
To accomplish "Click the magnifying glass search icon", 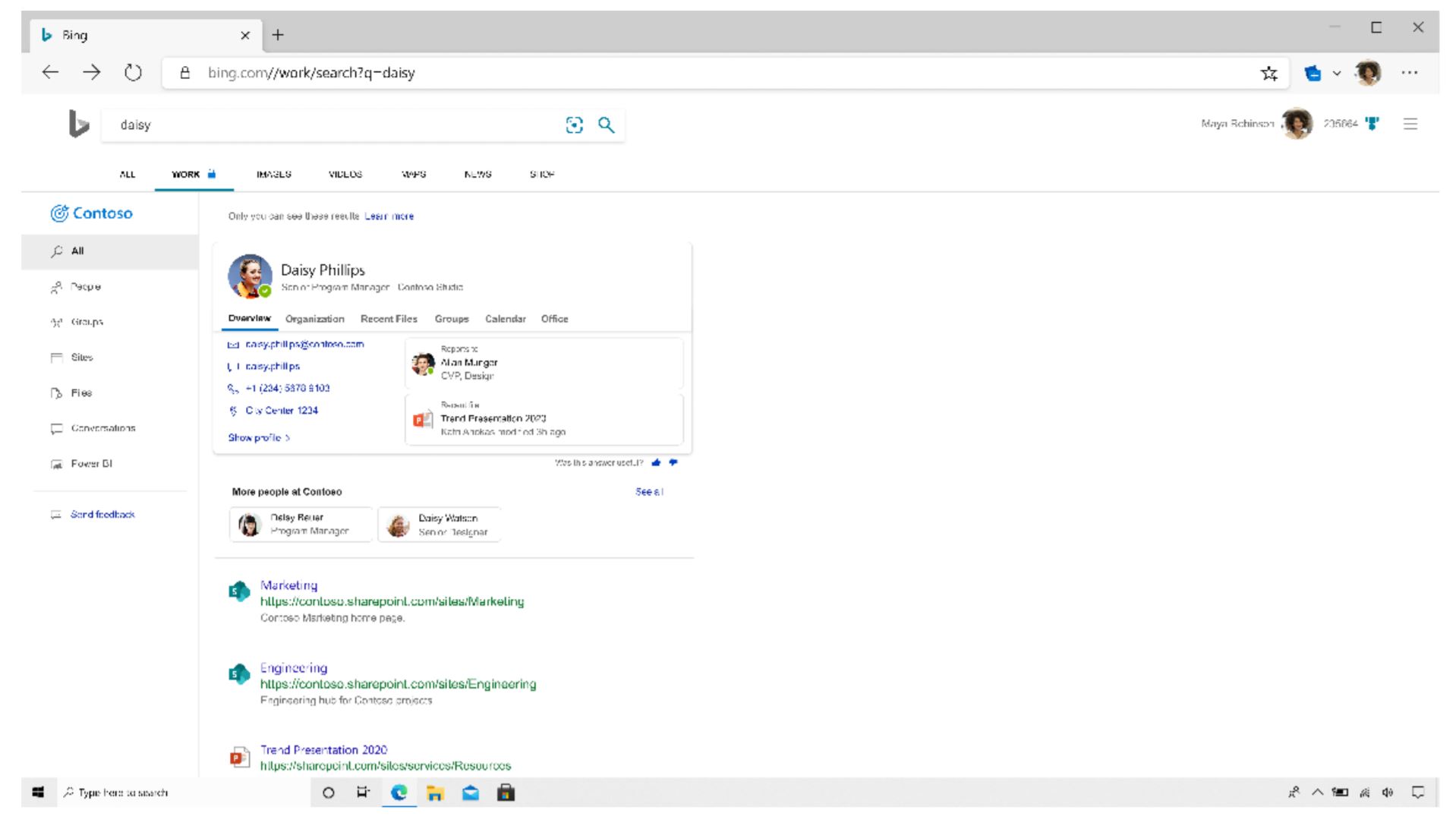I will 606,125.
